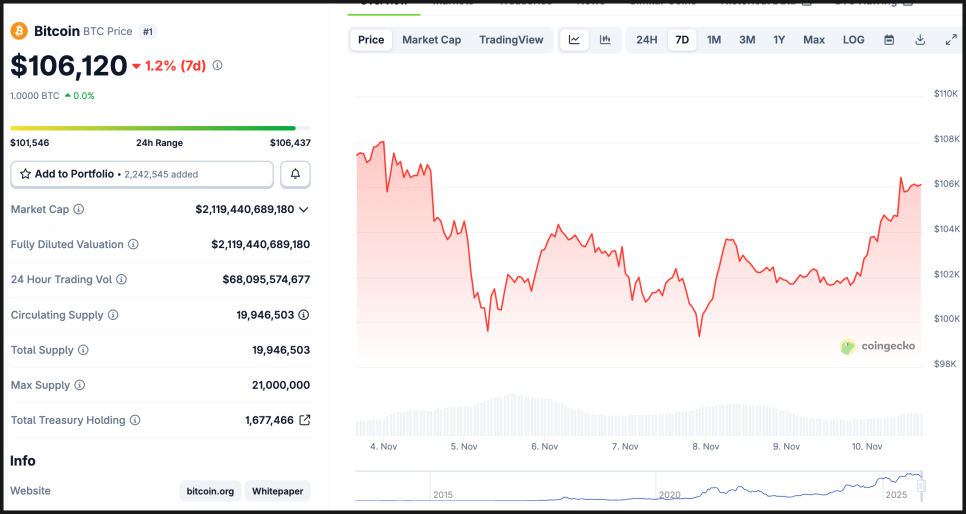
Task: Click info icon beside Circulating Supply value
Action: (x=304, y=315)
